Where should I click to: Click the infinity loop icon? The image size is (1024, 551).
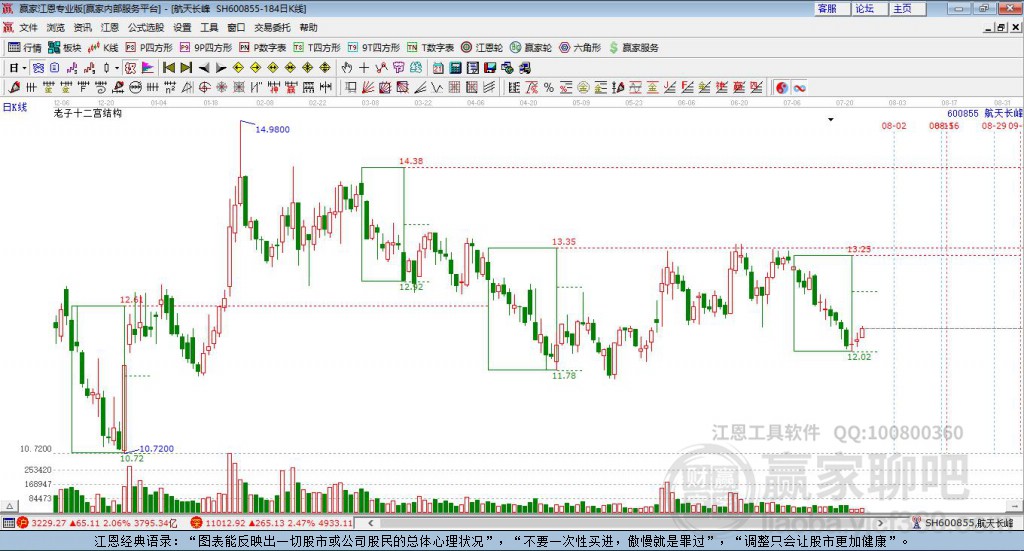point(799,87)
